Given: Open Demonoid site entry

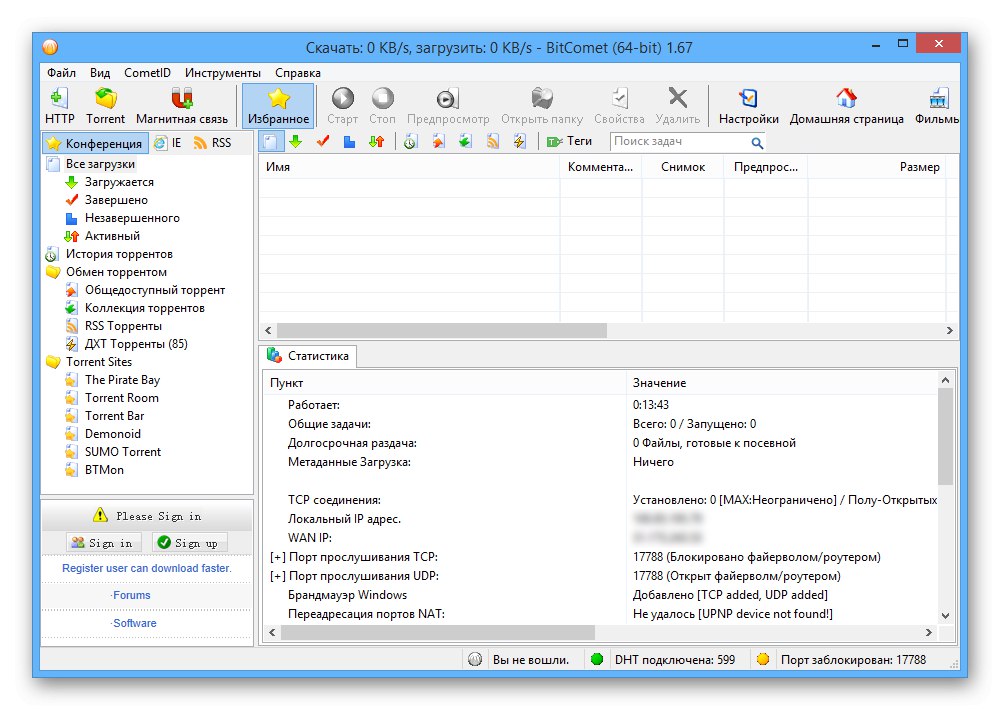Looking at the screenshot, I should click(113, 434).
